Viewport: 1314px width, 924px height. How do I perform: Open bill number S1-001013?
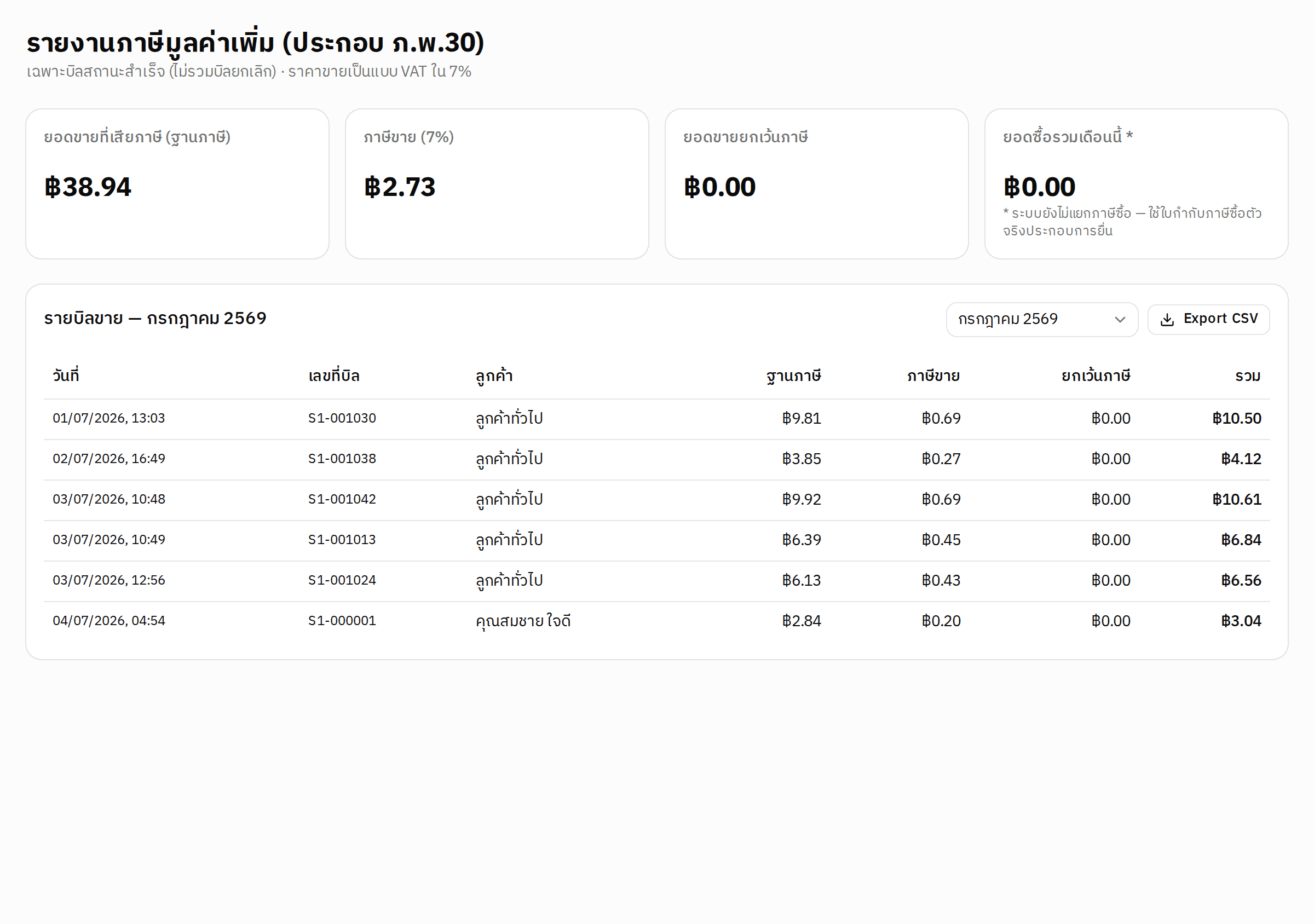(342, 540)
